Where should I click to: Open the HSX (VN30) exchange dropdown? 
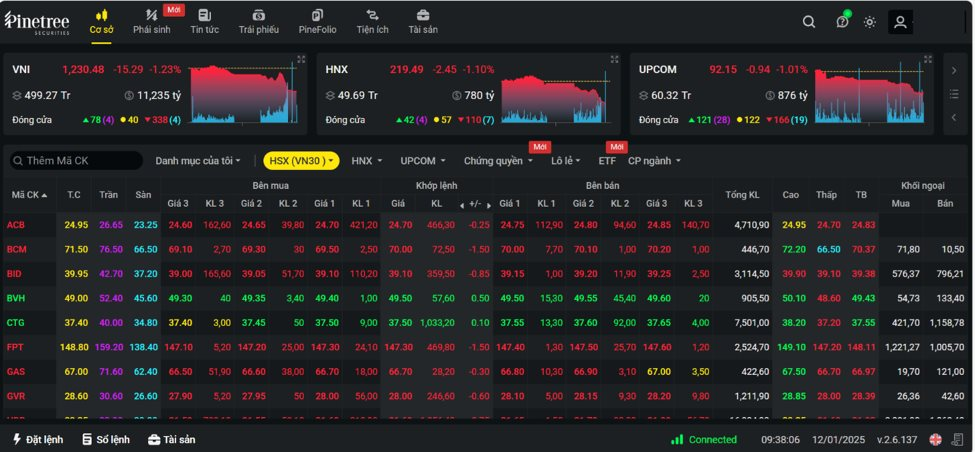[301, 160]
